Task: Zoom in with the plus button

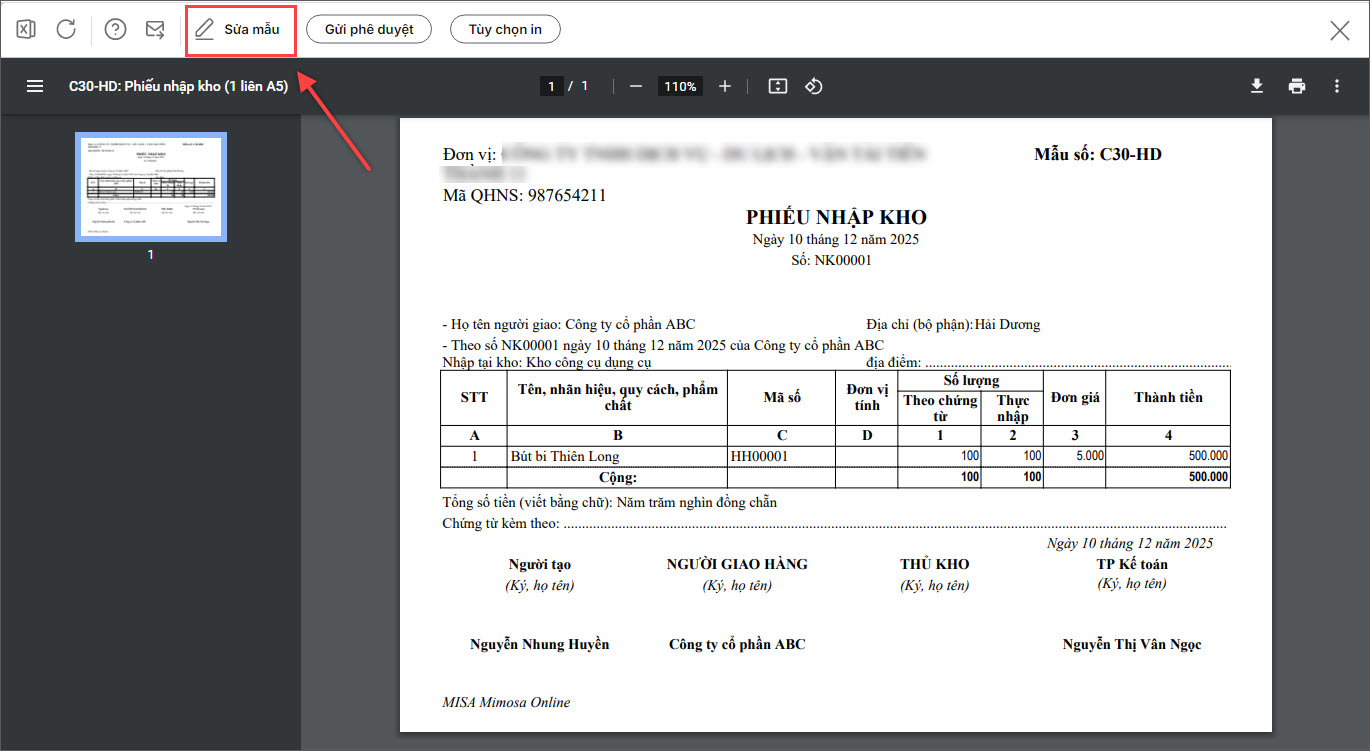Action: pos(725,86)
